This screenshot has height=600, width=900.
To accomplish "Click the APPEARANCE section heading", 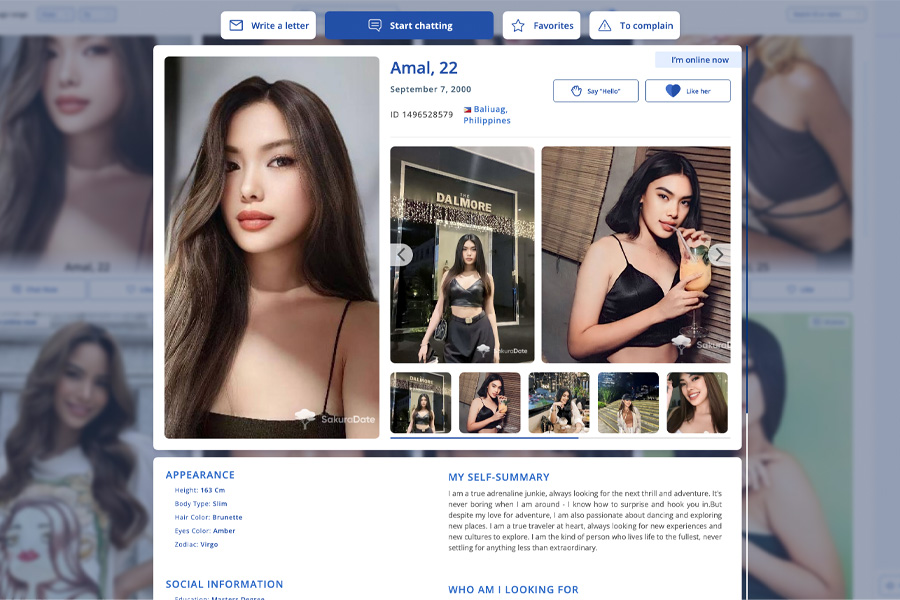I will 200,475.
